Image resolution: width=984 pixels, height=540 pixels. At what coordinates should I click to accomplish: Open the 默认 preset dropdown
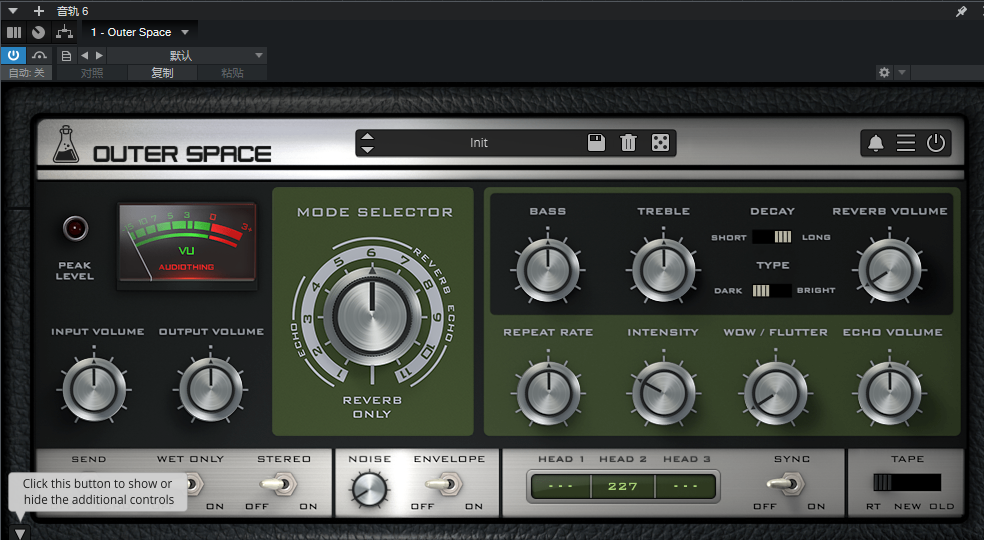[186, 56]
